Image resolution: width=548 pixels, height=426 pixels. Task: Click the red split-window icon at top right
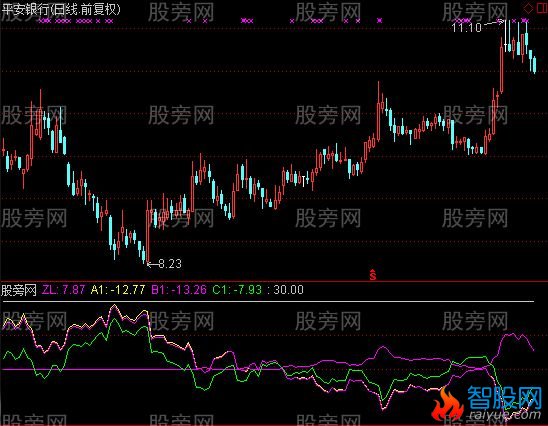point(542,8)
